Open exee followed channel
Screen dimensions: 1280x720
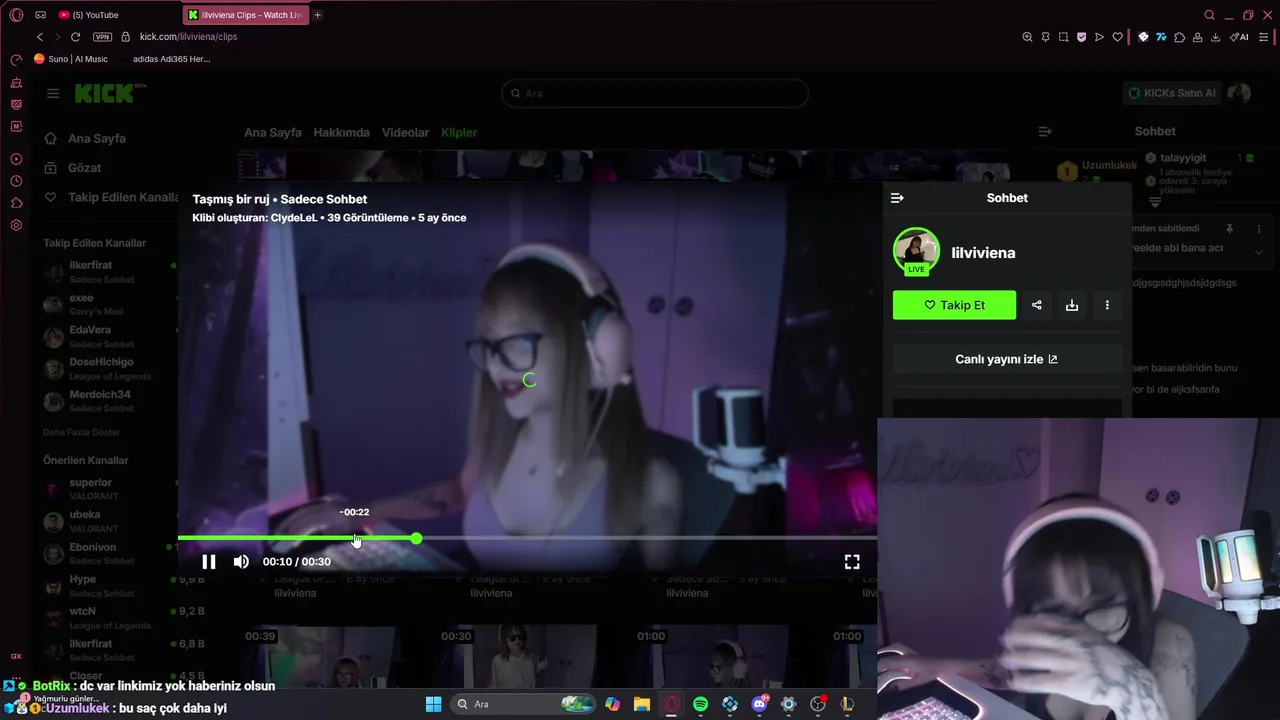point(108,304)
